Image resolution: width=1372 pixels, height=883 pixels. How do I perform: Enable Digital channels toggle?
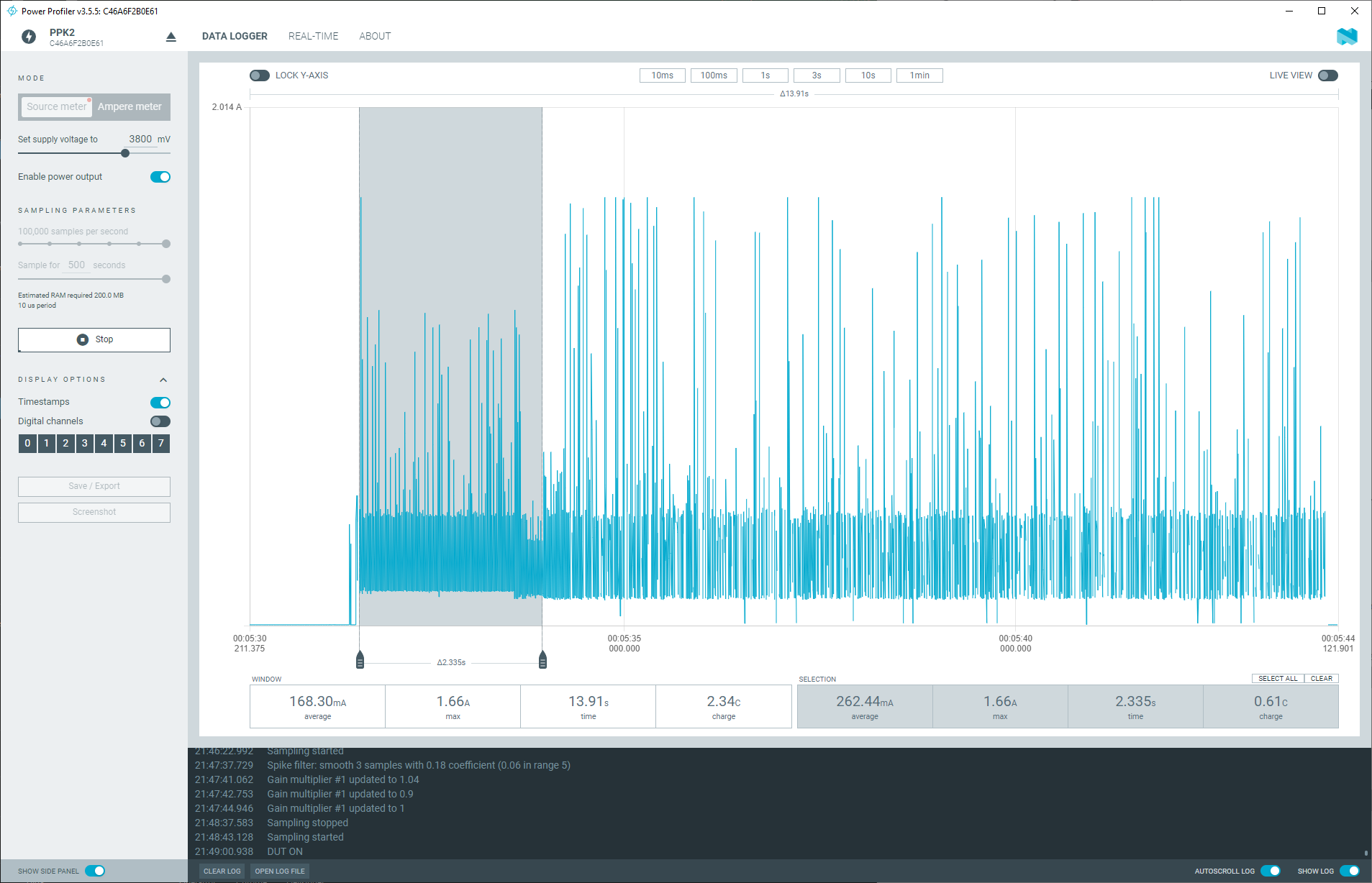(160, 421)
